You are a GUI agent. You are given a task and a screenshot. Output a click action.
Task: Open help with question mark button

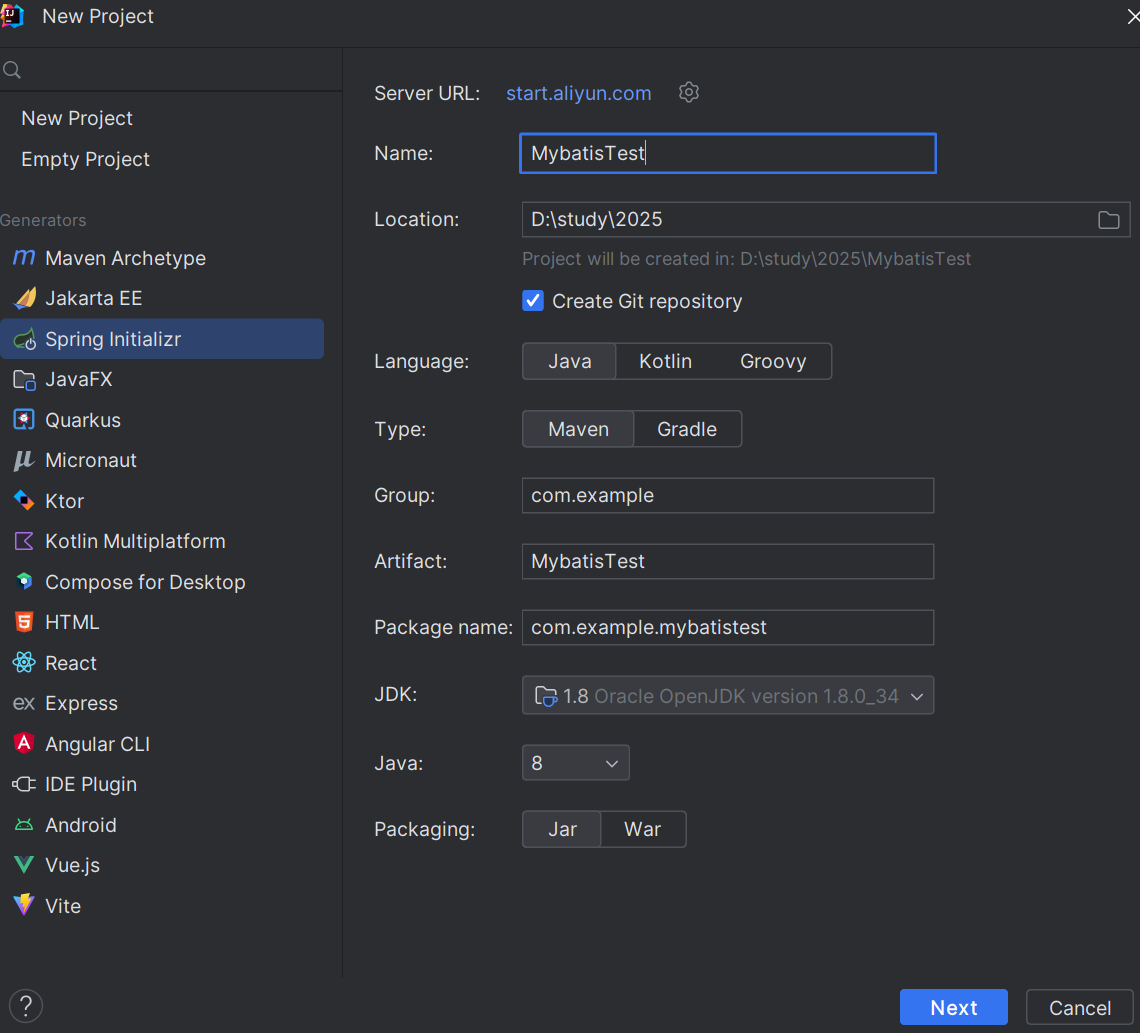click(26, 1006)
